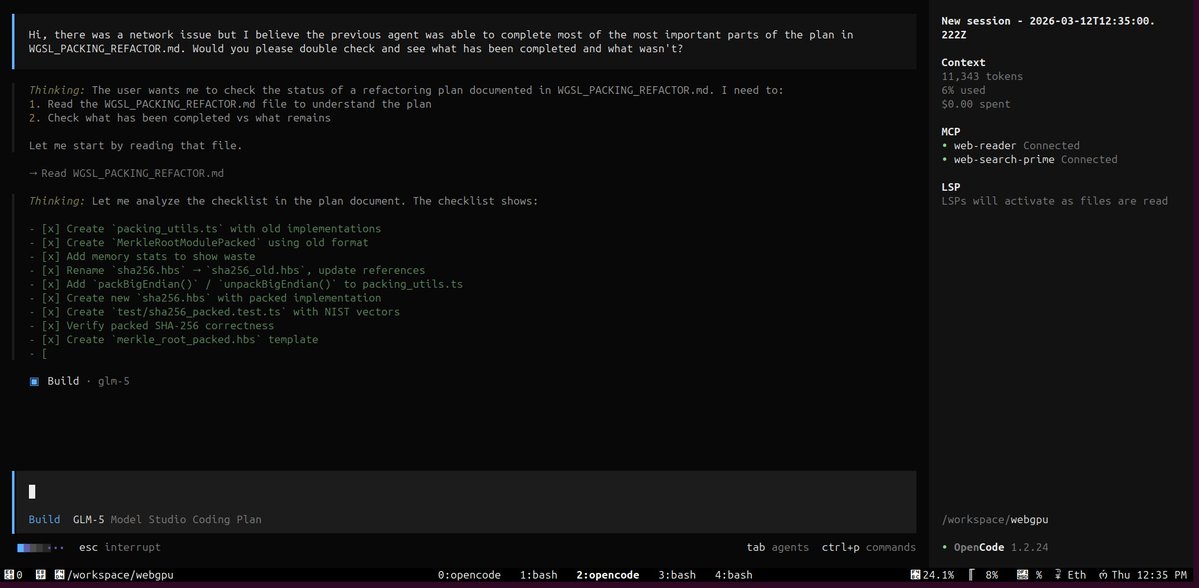Viewport: 1199px width, 588px height.
Task: Click the checklist row Create test/sha256_packed.test.ts
Action: click(214, 311)
